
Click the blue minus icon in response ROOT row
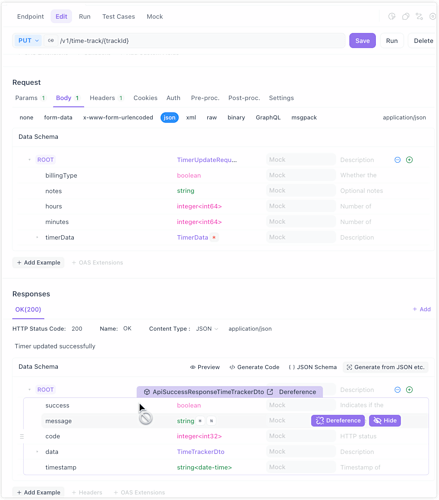397,390
